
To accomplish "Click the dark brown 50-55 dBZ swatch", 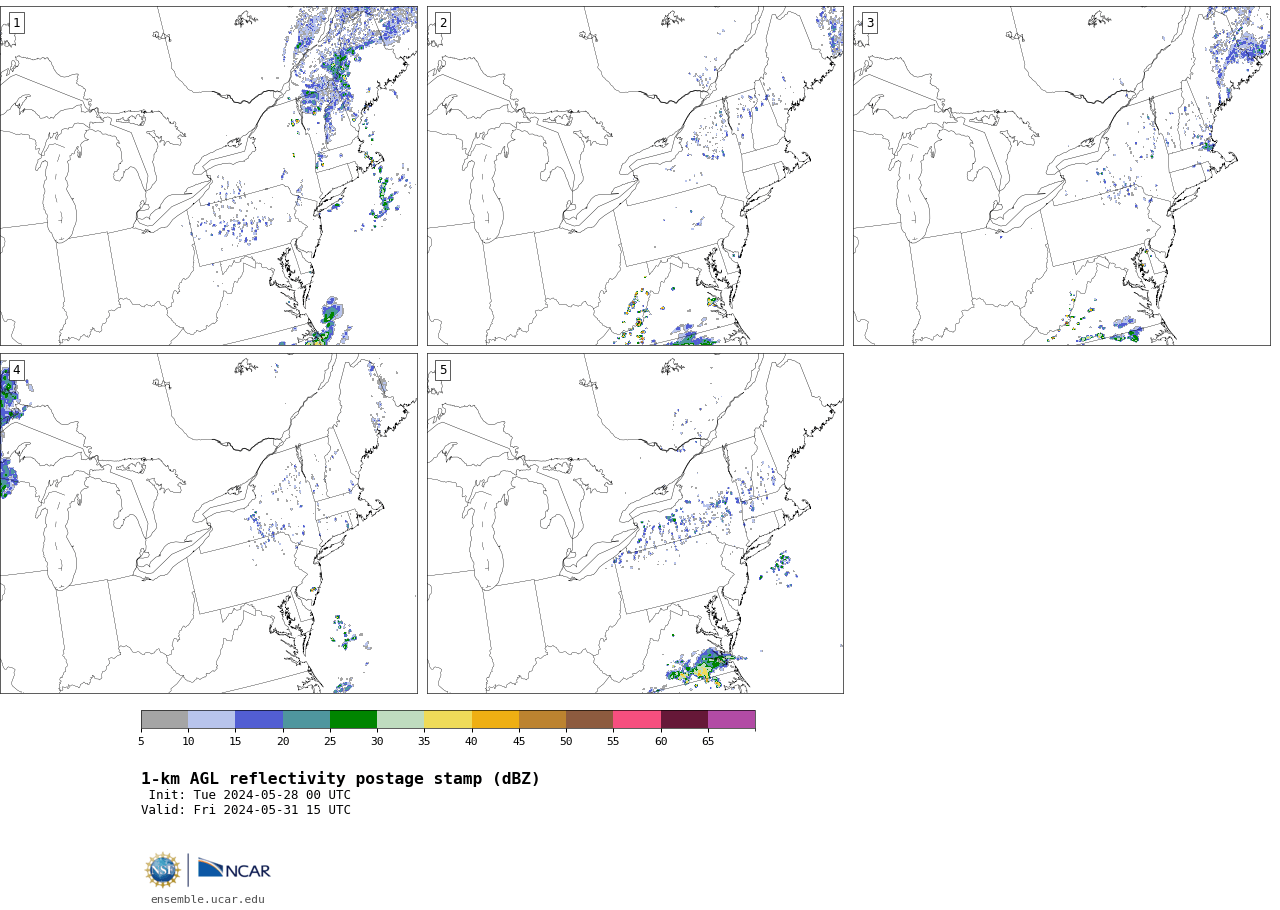I will coord(589,720).
